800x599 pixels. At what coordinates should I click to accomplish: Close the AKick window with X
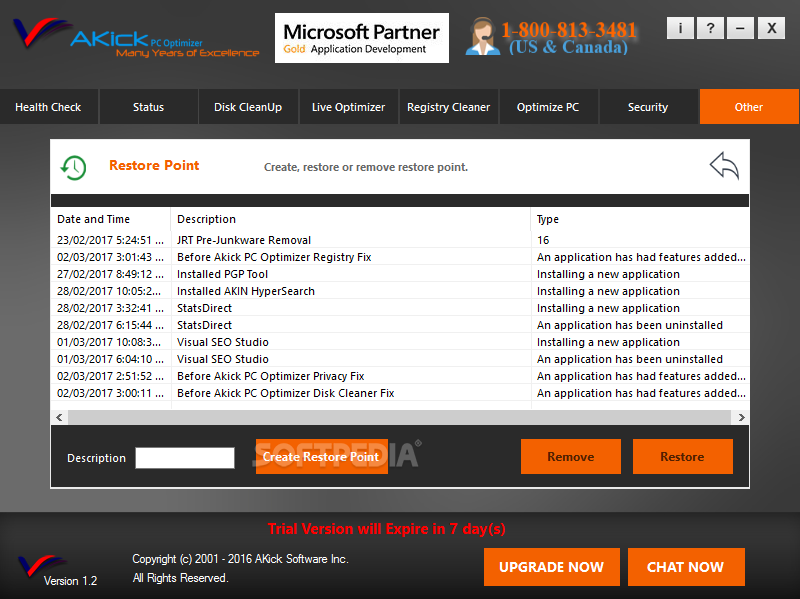coord(771,28)
